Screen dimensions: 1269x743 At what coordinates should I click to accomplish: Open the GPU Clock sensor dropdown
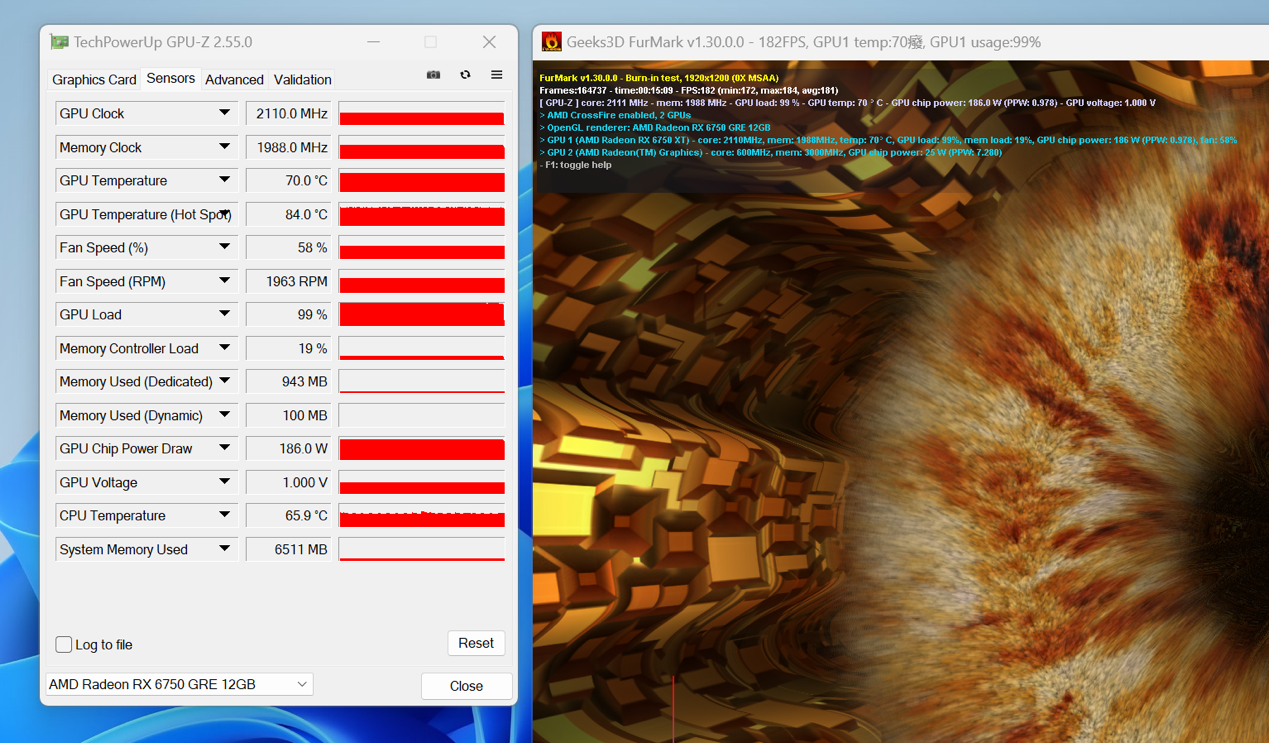[x=225, y=114]
